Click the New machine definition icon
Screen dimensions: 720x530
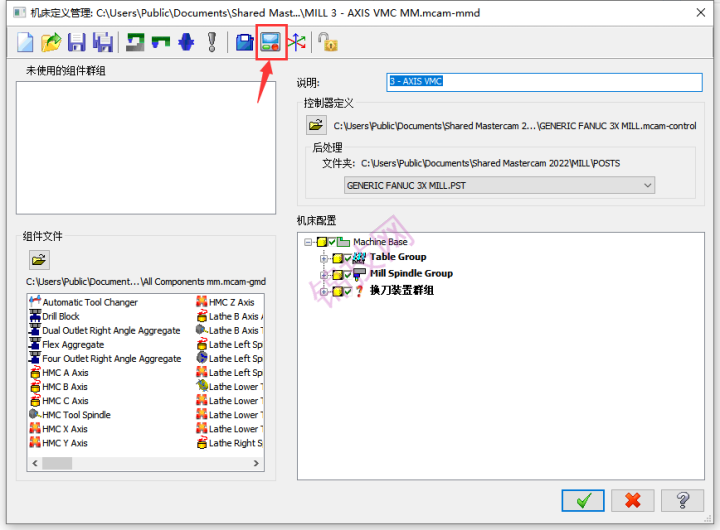point(25,42)
